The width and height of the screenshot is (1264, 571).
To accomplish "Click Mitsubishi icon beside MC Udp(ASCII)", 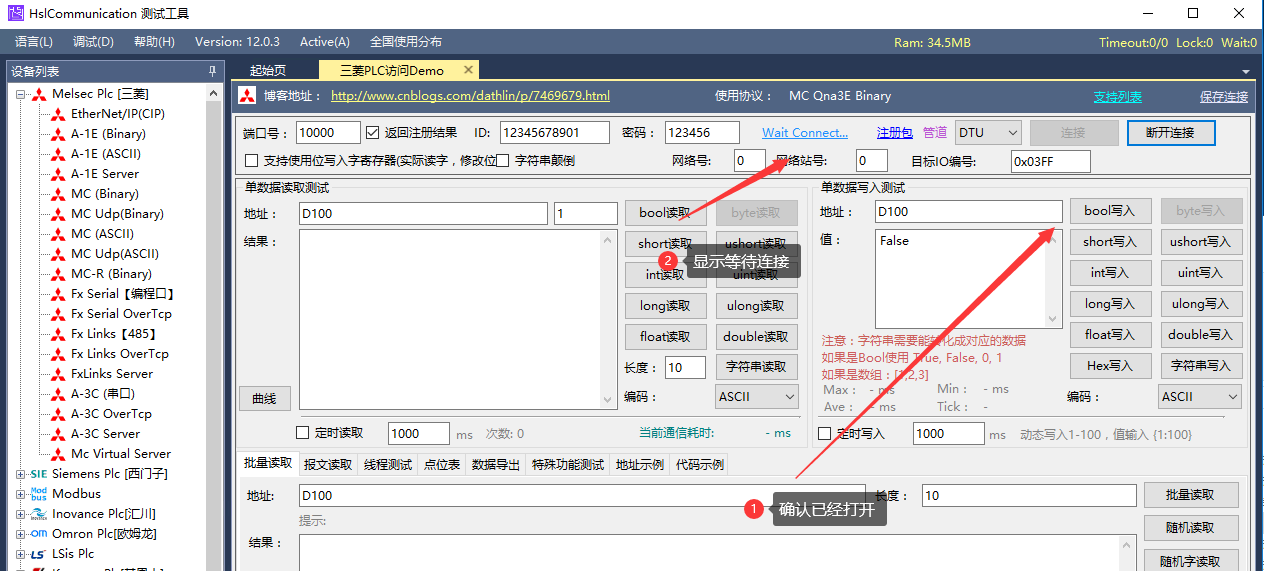I will point(58,254).
